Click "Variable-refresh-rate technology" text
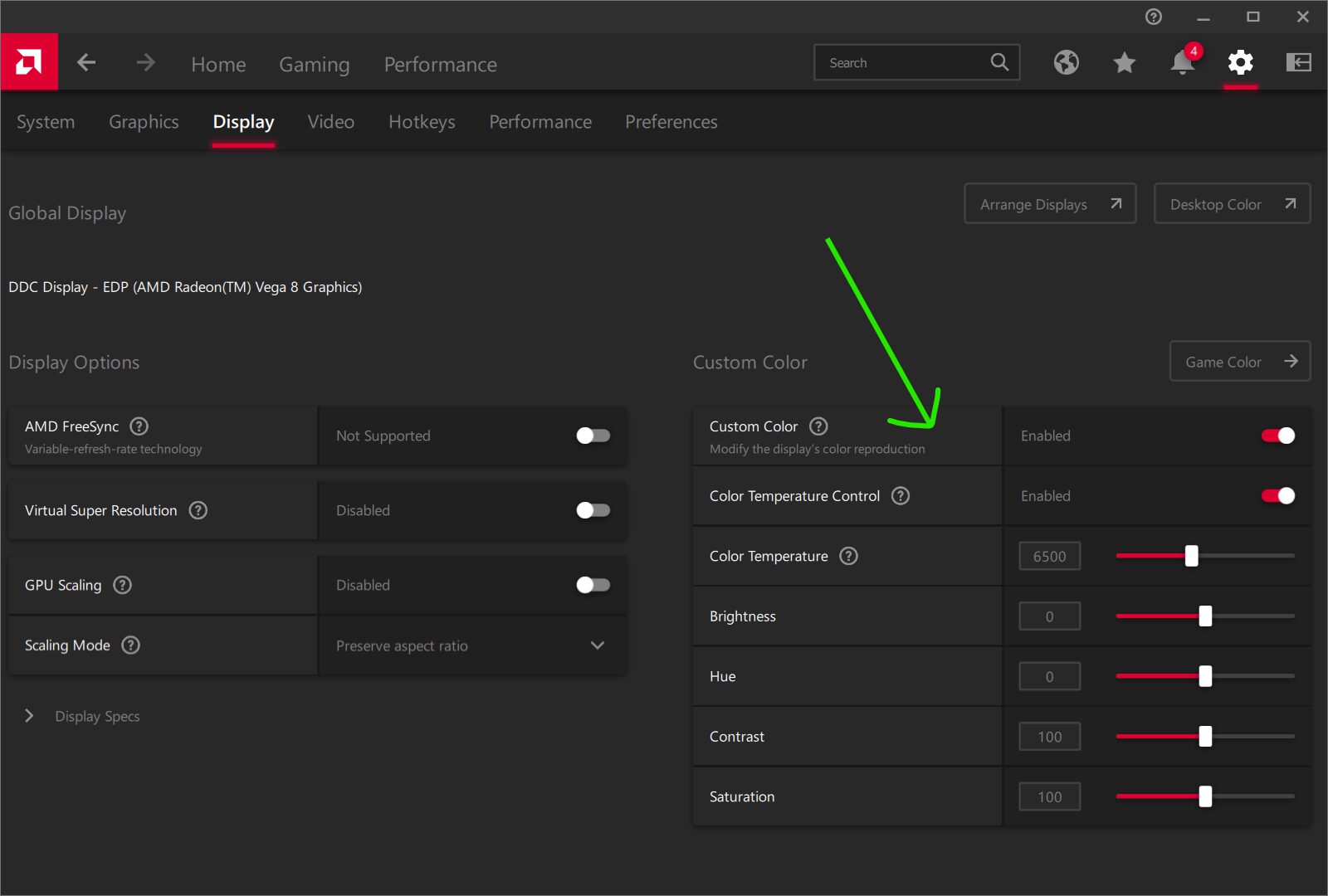The width and height of the screenshot is (1328, 896). tap(114, 449)
